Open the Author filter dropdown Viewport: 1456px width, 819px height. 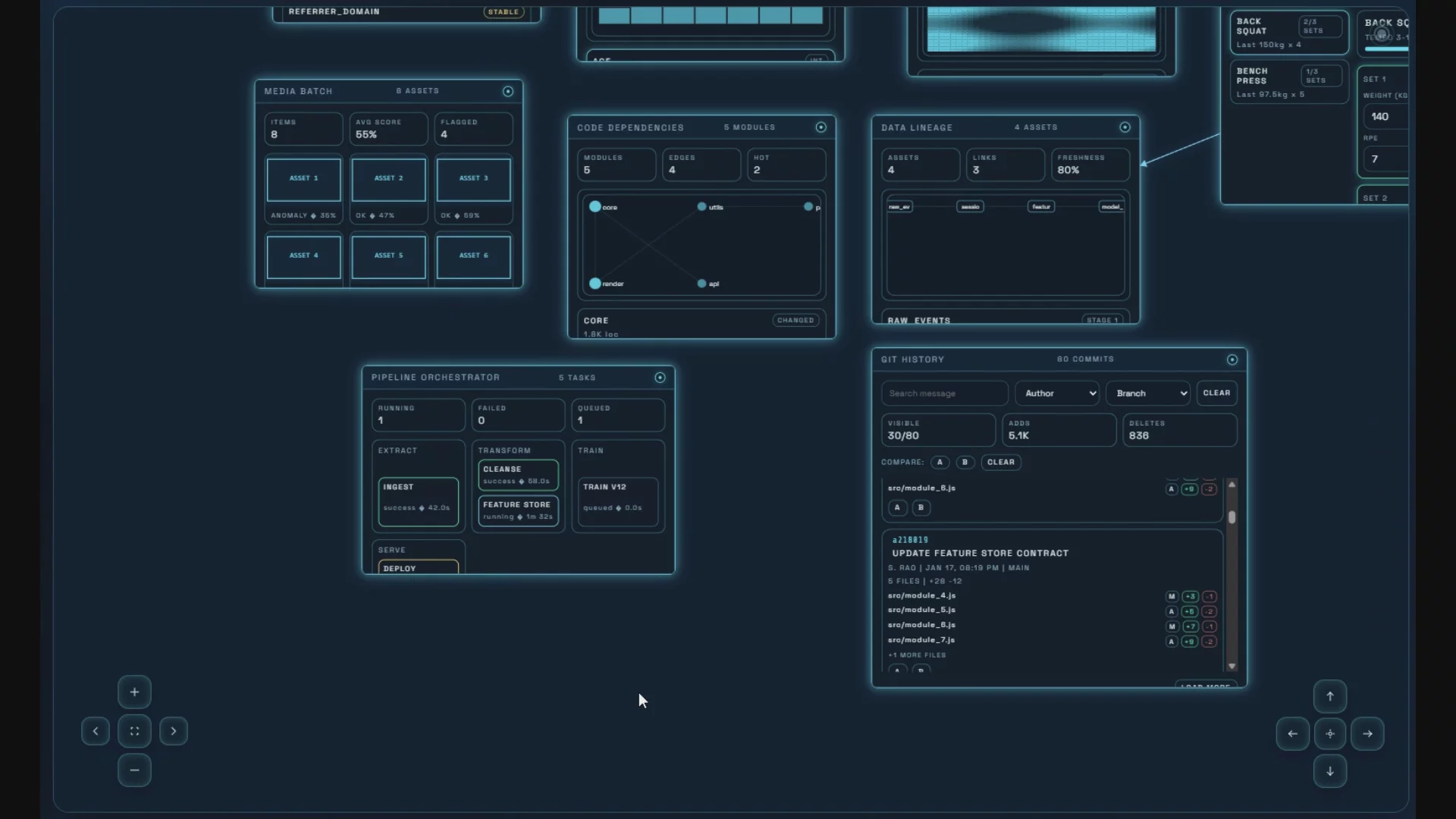[x=1057, y=393]
